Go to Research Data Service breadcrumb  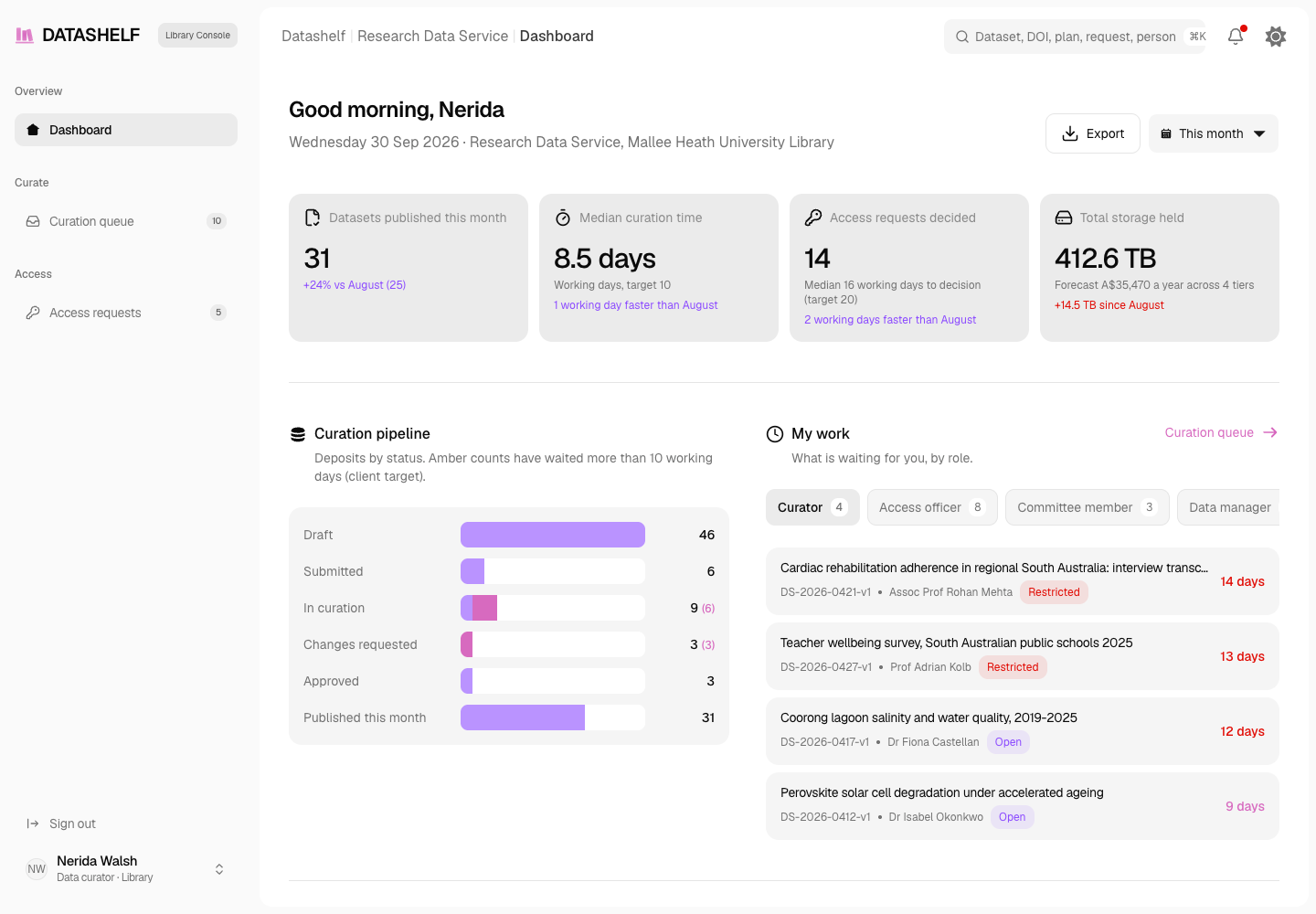tap(432, 36)
